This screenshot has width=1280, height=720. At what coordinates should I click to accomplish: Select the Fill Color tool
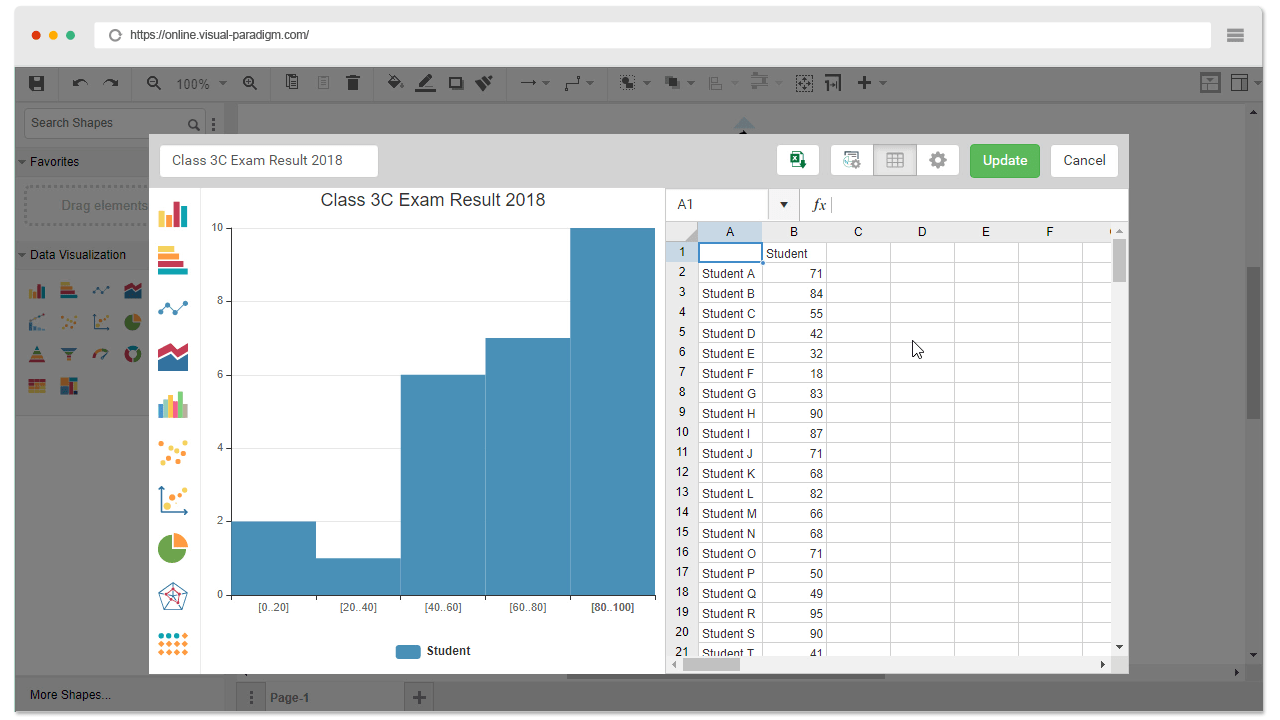pos(395,83)
